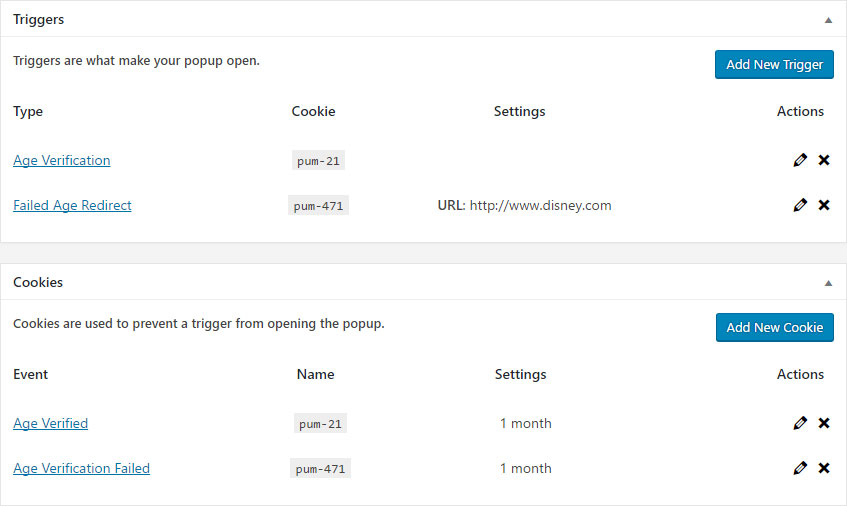
Task: Remove the Failed Age Redirect trigger
Action: coord(824,205)
